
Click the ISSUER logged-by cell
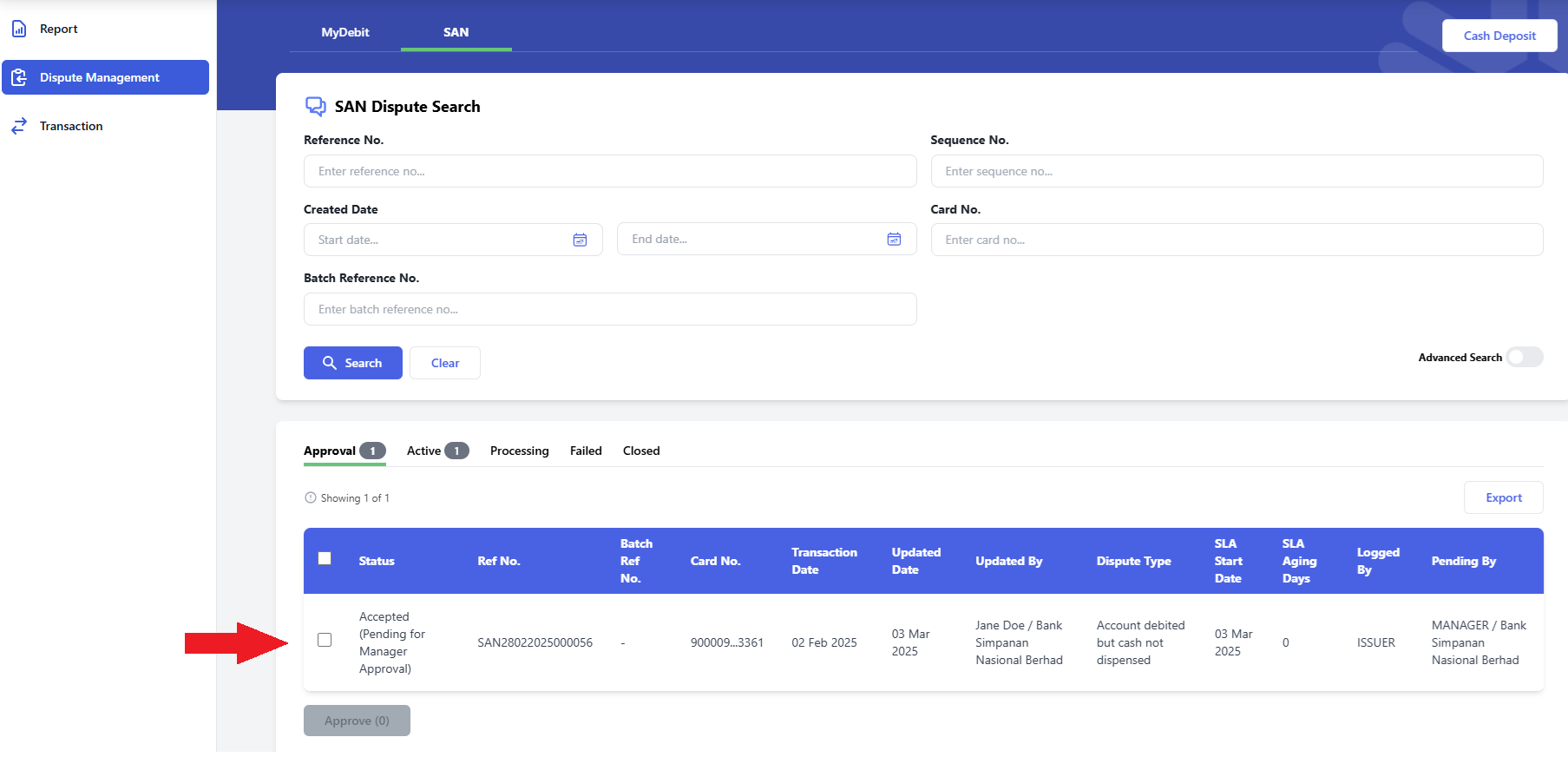pyautogui.click(x=1376, y=642)
